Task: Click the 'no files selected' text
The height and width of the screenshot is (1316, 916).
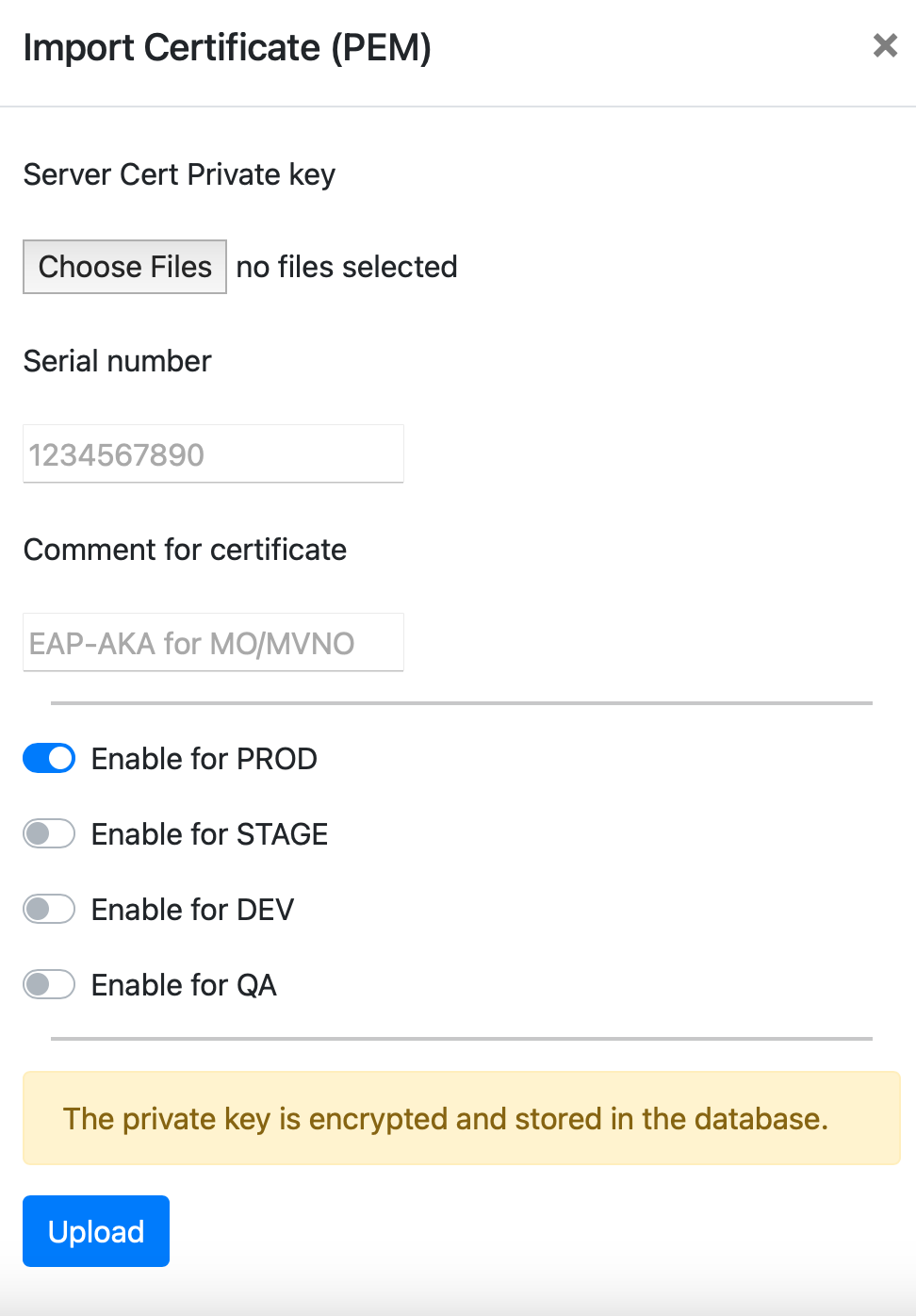Action: click(346, 267)
